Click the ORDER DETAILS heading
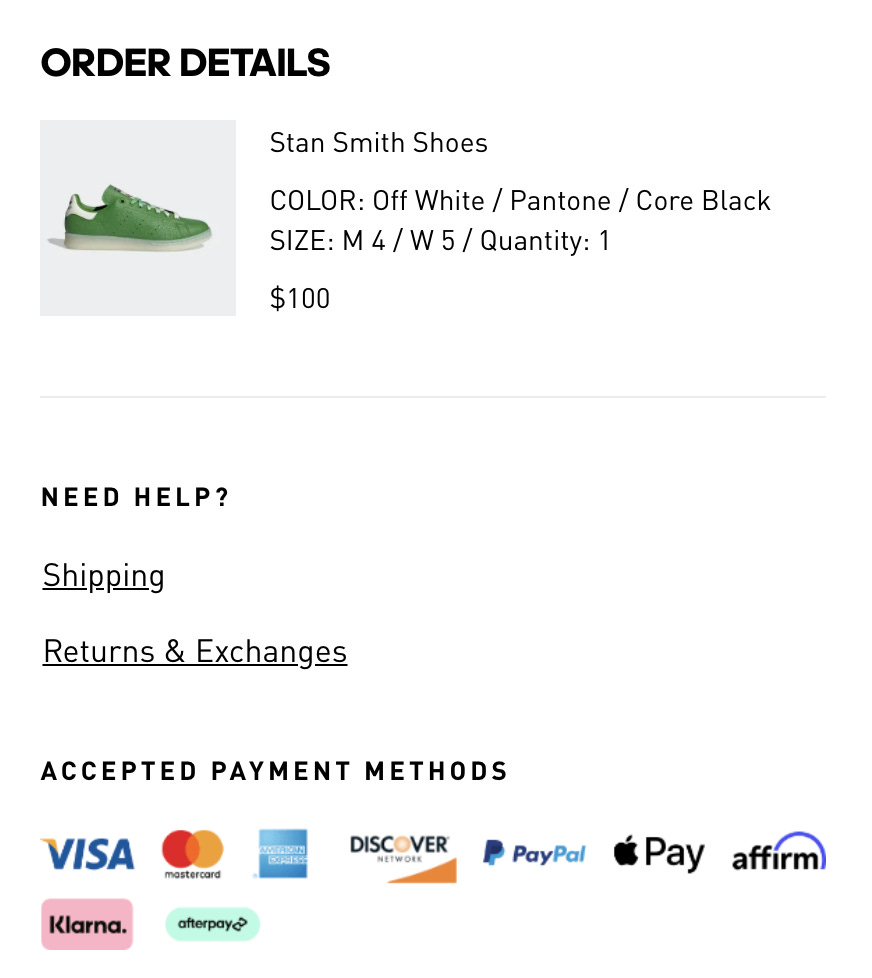 click(x=185, y=63)
